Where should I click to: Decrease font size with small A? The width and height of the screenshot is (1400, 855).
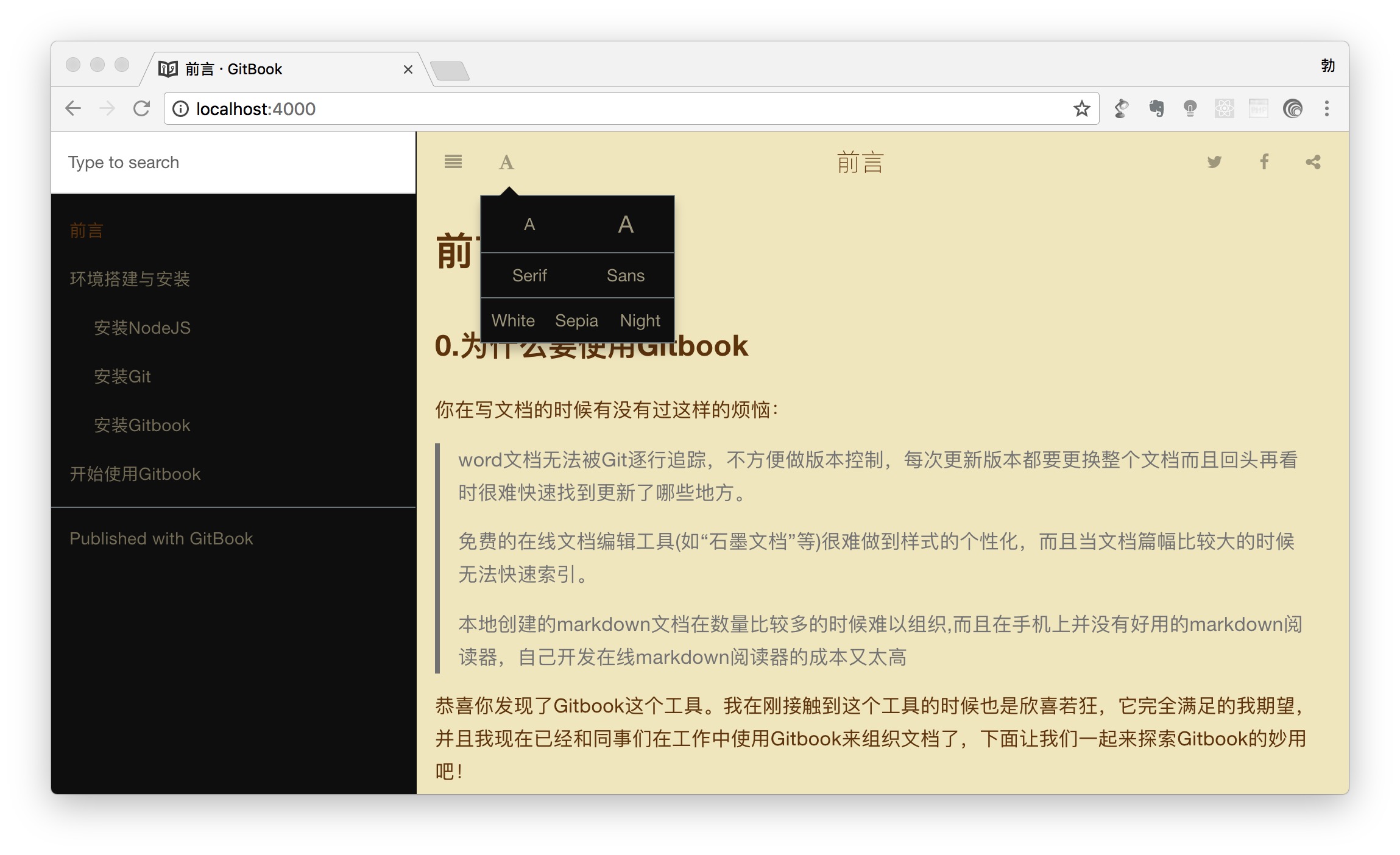click(x=529, y=225)
